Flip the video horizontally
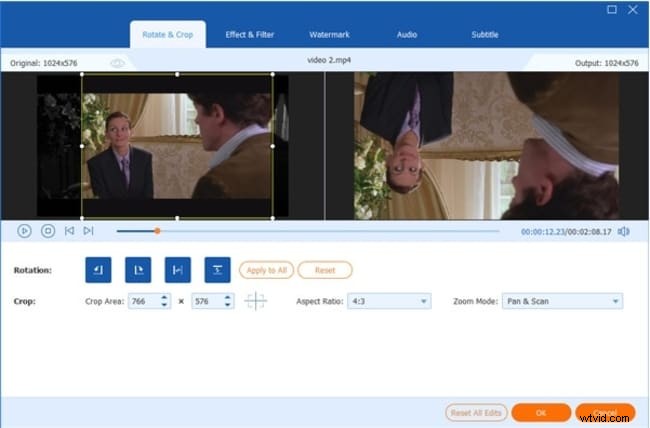The width and height of the screenshot is (650, 428). (x=177, y=270)
